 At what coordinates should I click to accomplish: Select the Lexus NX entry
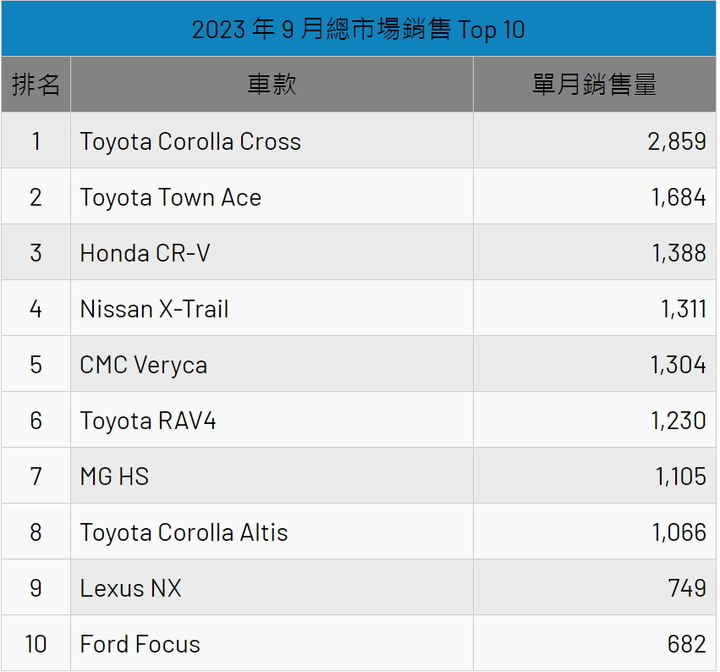(x=131, y=588)
